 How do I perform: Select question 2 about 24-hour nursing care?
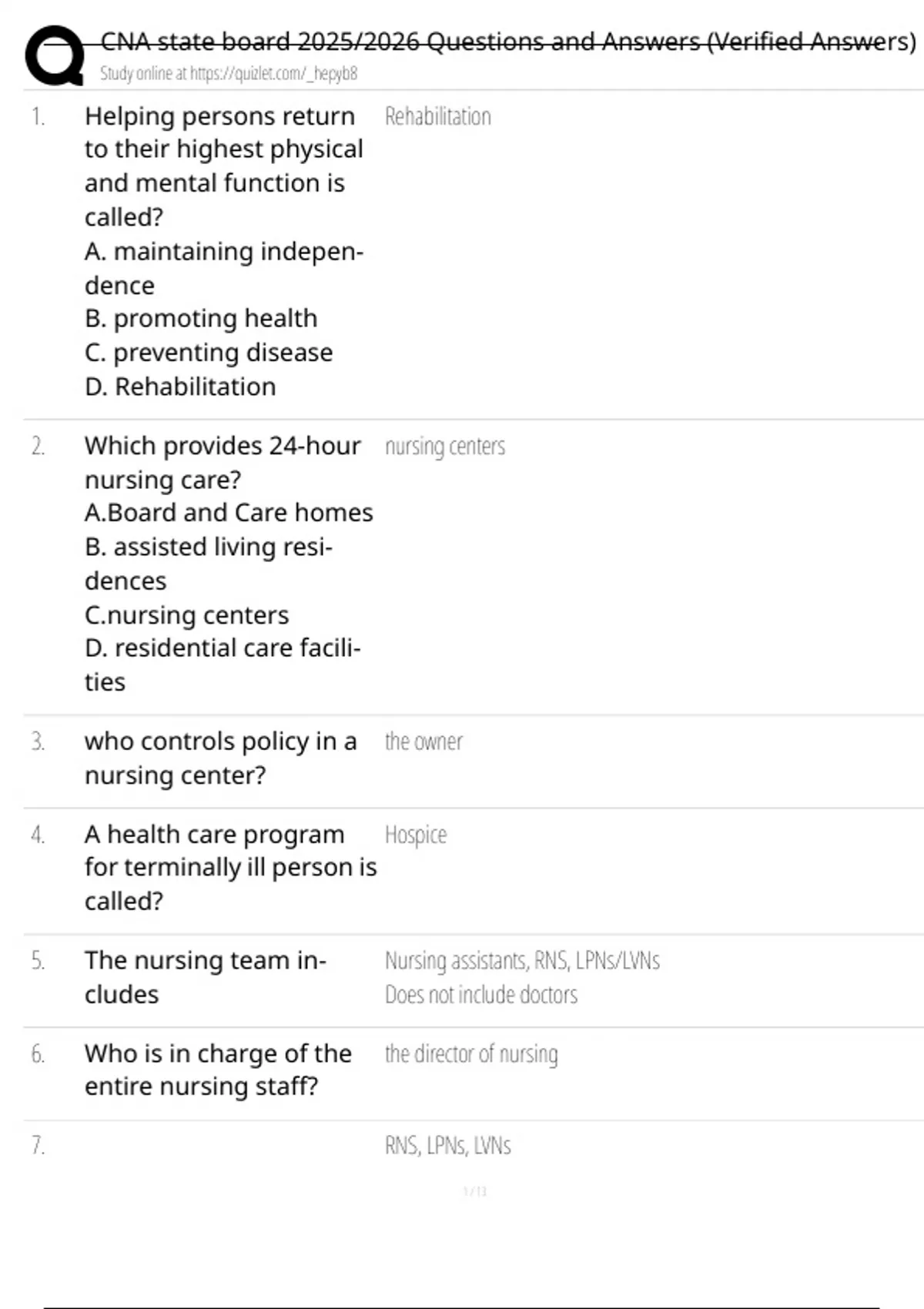(223, 462)
